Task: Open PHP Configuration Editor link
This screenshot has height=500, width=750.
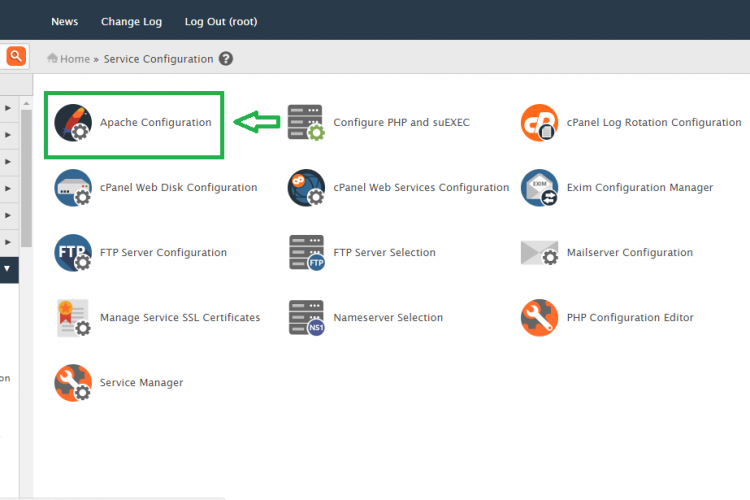Action: point(630,318)
